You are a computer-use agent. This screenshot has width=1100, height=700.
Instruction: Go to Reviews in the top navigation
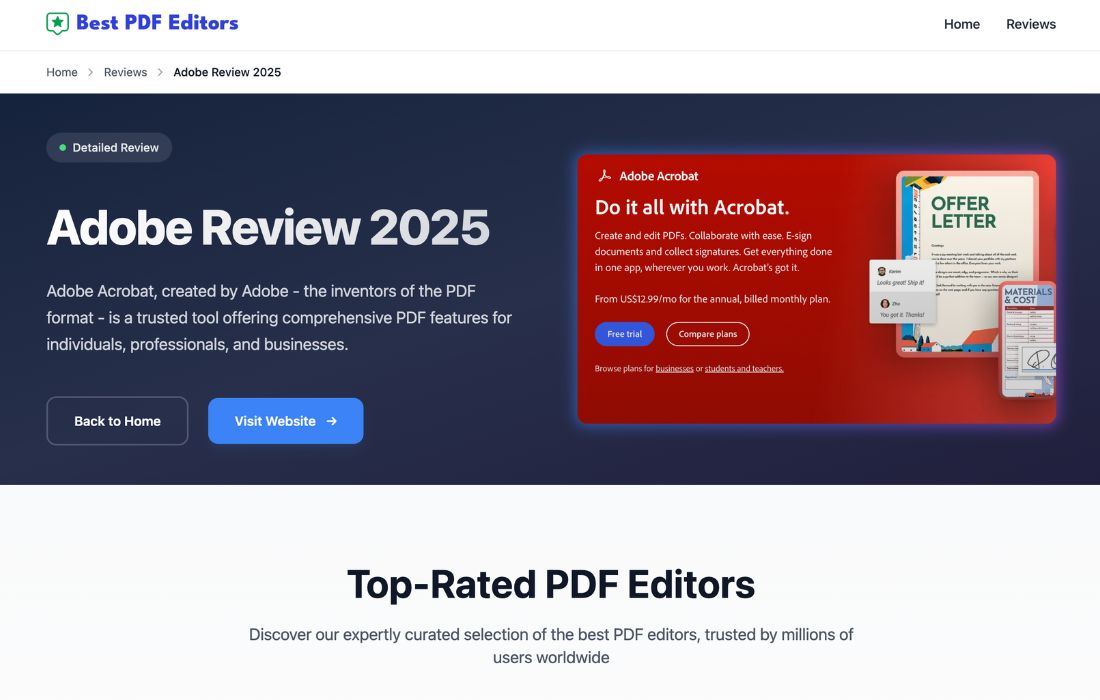(x=1030, y=24)
